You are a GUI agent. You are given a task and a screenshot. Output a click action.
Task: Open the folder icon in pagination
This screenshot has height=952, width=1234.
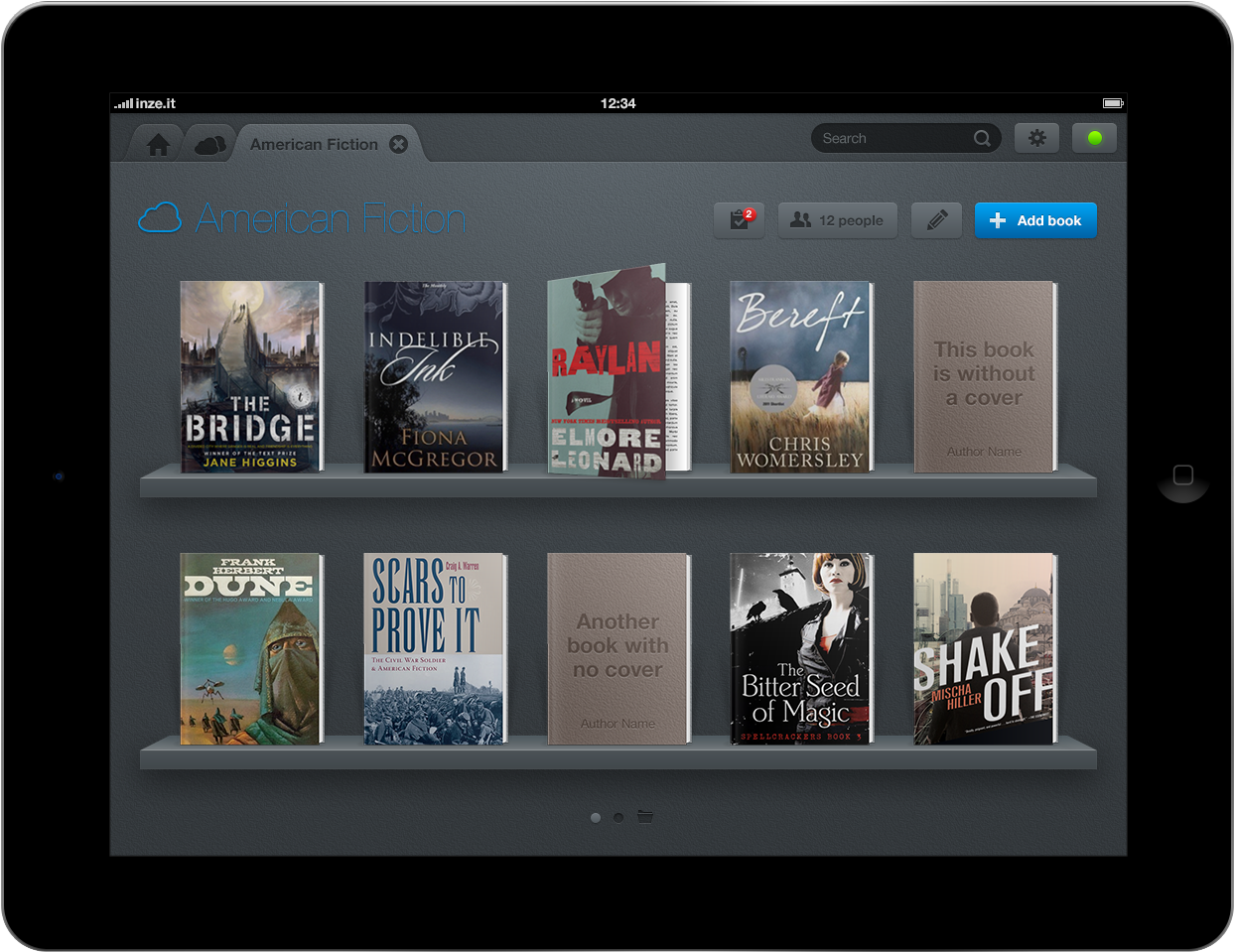[645, 817]
